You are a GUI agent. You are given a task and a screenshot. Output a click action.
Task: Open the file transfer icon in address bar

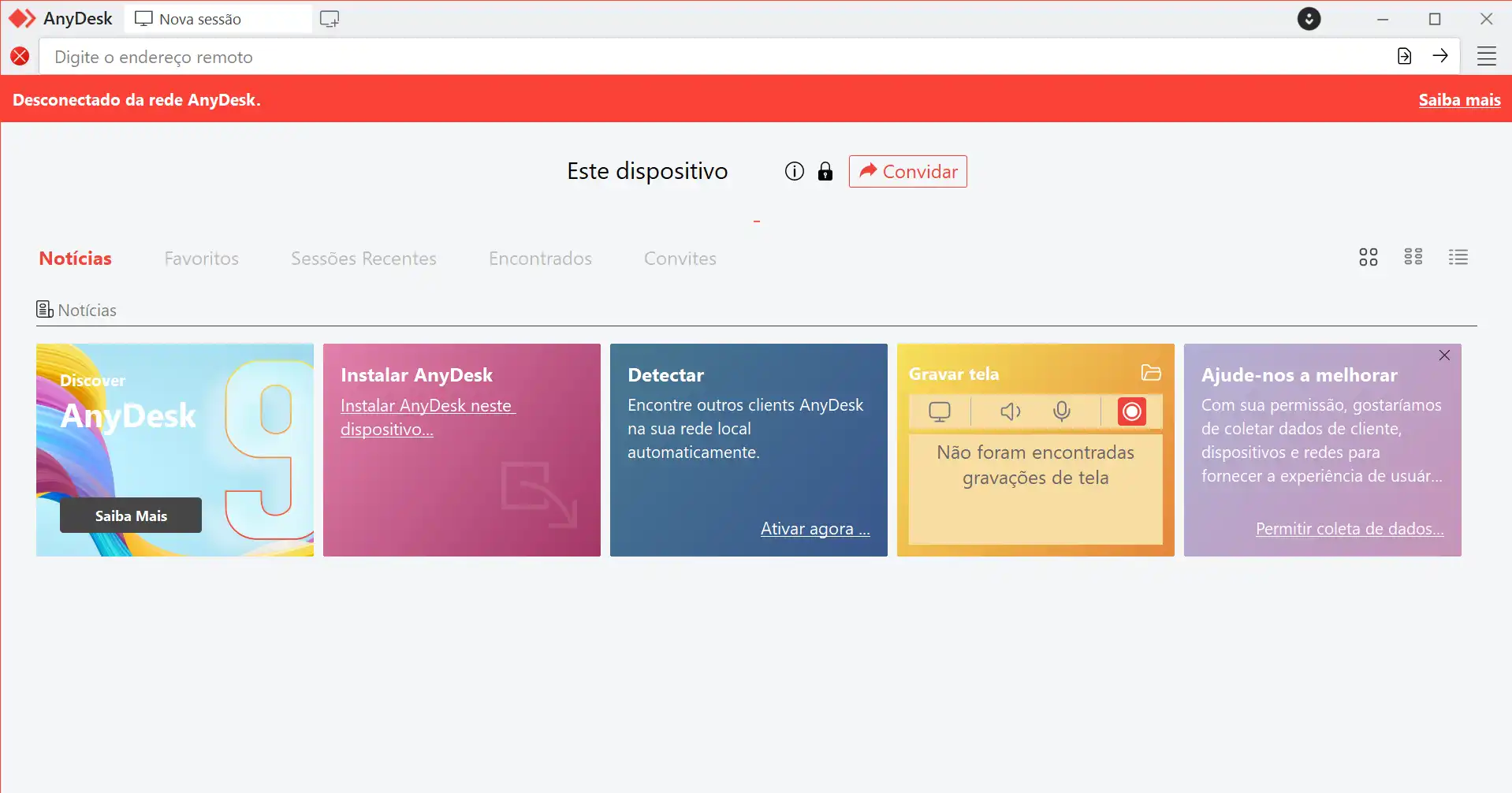click(1404, 56)
